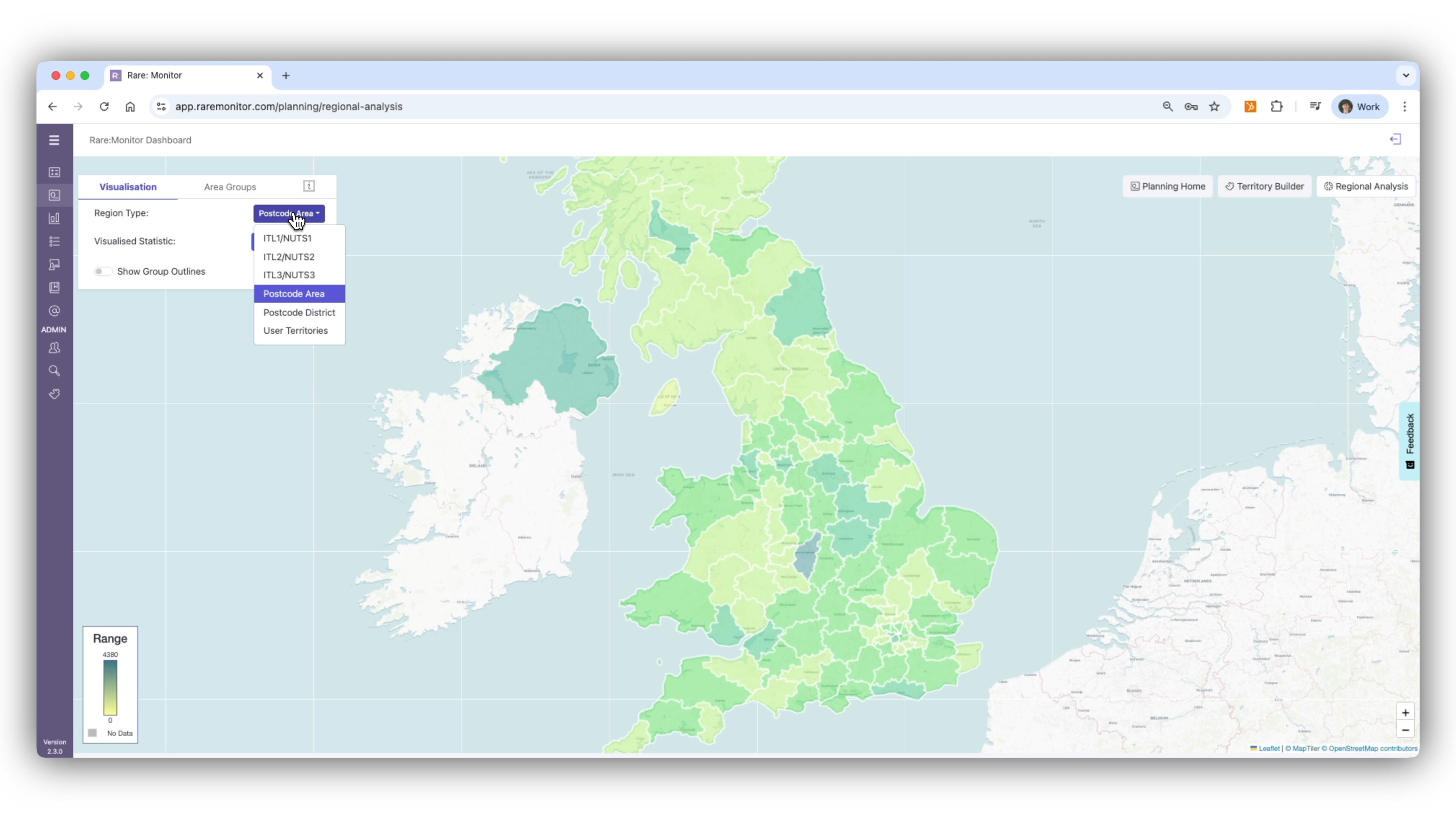Screen dimensions: 1456x819
Task: Select Postcode Area option in list
Action: click(x=299, y=293)
